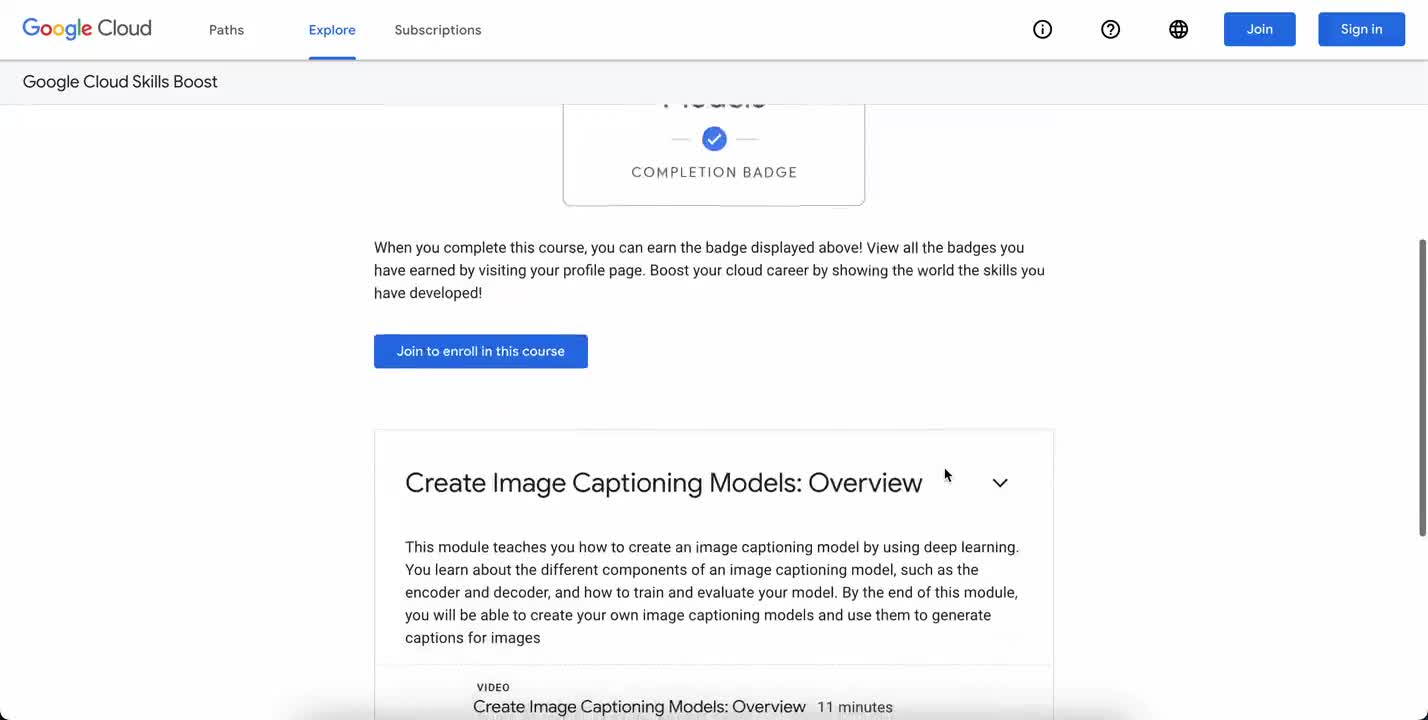Open Google Cloud Skills Boost home link
The image size is (1428, 720).
[x=119, y=81]
